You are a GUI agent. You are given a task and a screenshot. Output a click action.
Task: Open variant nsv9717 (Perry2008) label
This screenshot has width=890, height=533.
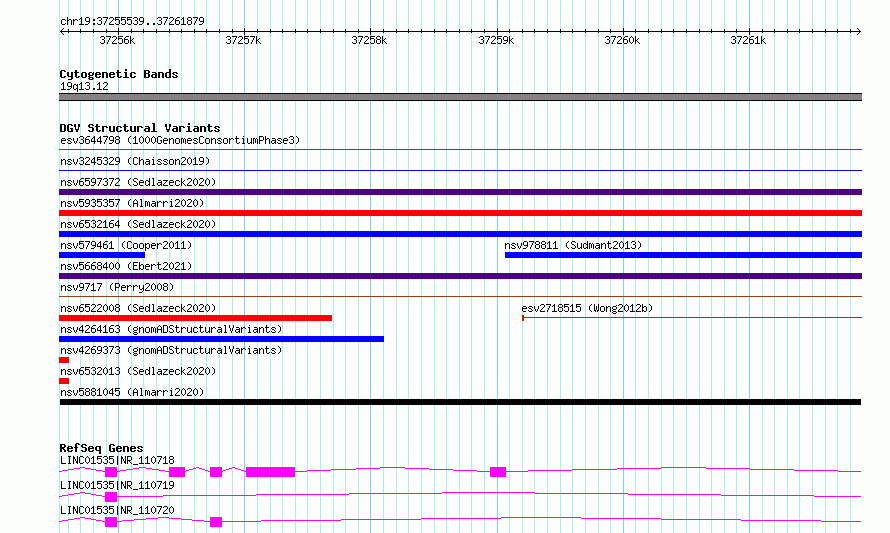[117, 287]
